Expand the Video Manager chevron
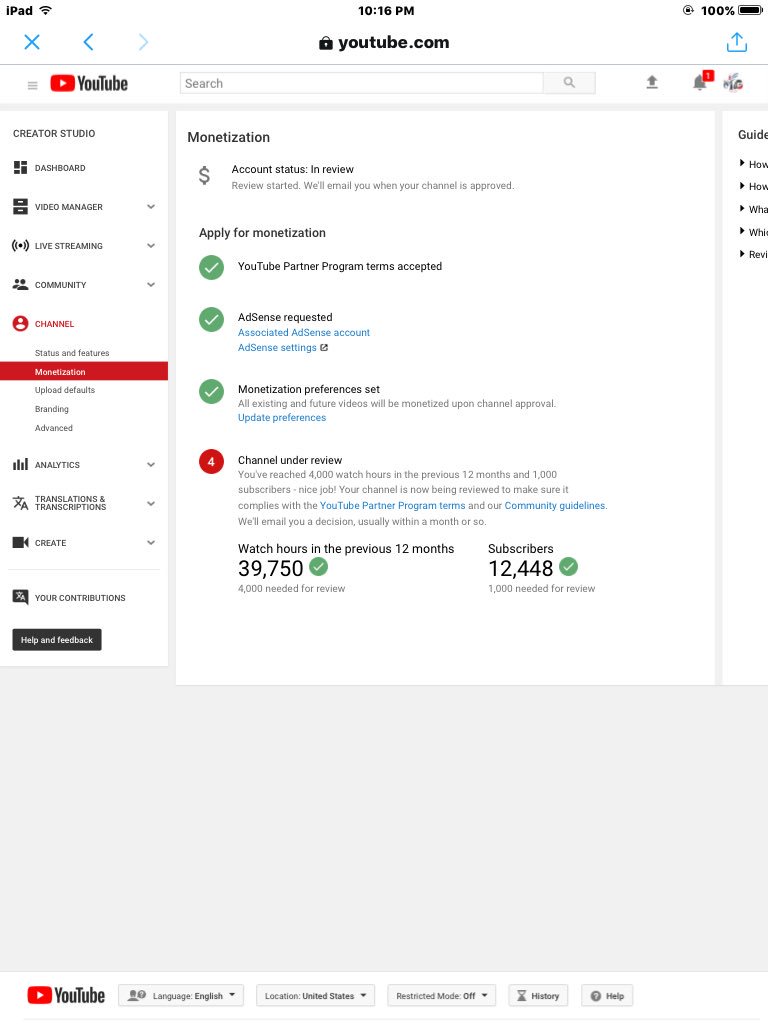This screenshot has height=1024, width=768. pos(151,207)
